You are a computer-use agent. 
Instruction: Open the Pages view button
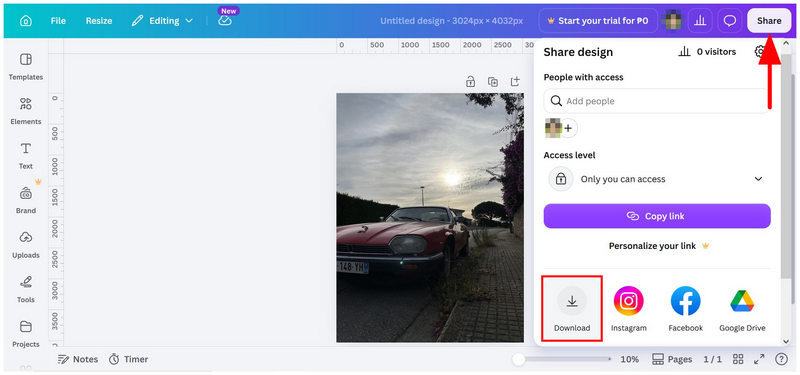click(x=672, y=359)
